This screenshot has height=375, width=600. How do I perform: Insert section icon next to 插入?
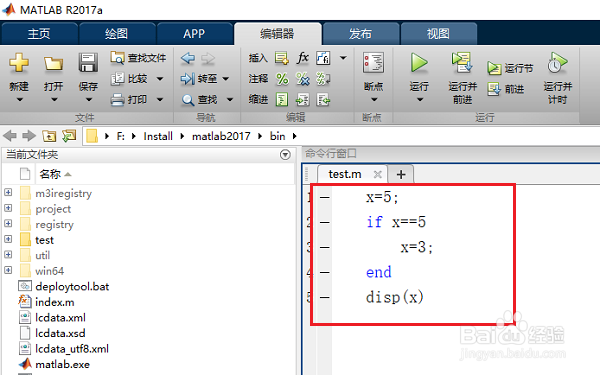coord(282,58)
